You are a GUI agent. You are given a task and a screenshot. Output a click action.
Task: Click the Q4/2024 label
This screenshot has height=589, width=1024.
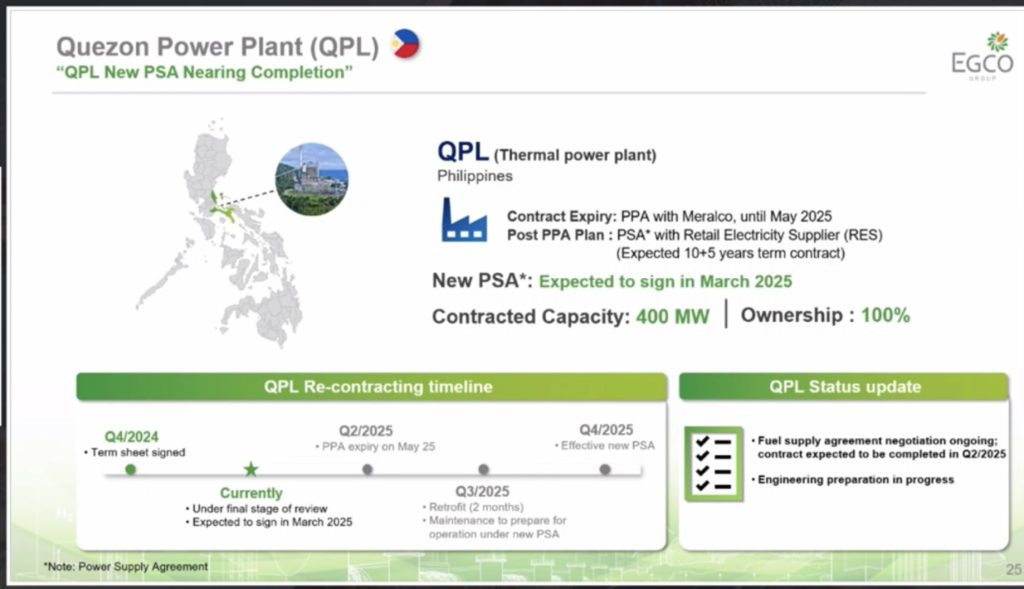coord(131,437)
